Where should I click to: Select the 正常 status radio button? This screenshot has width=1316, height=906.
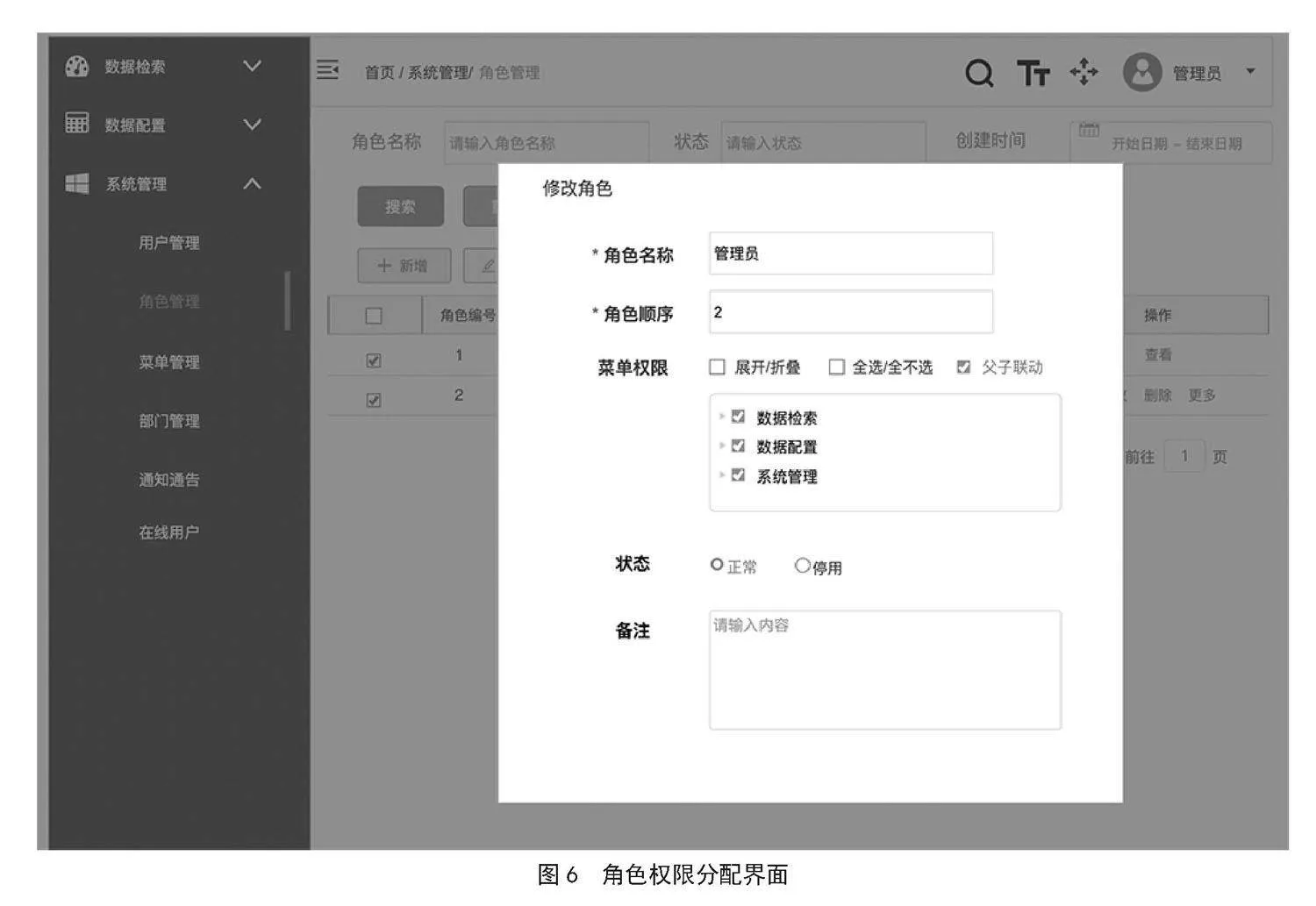717,565
